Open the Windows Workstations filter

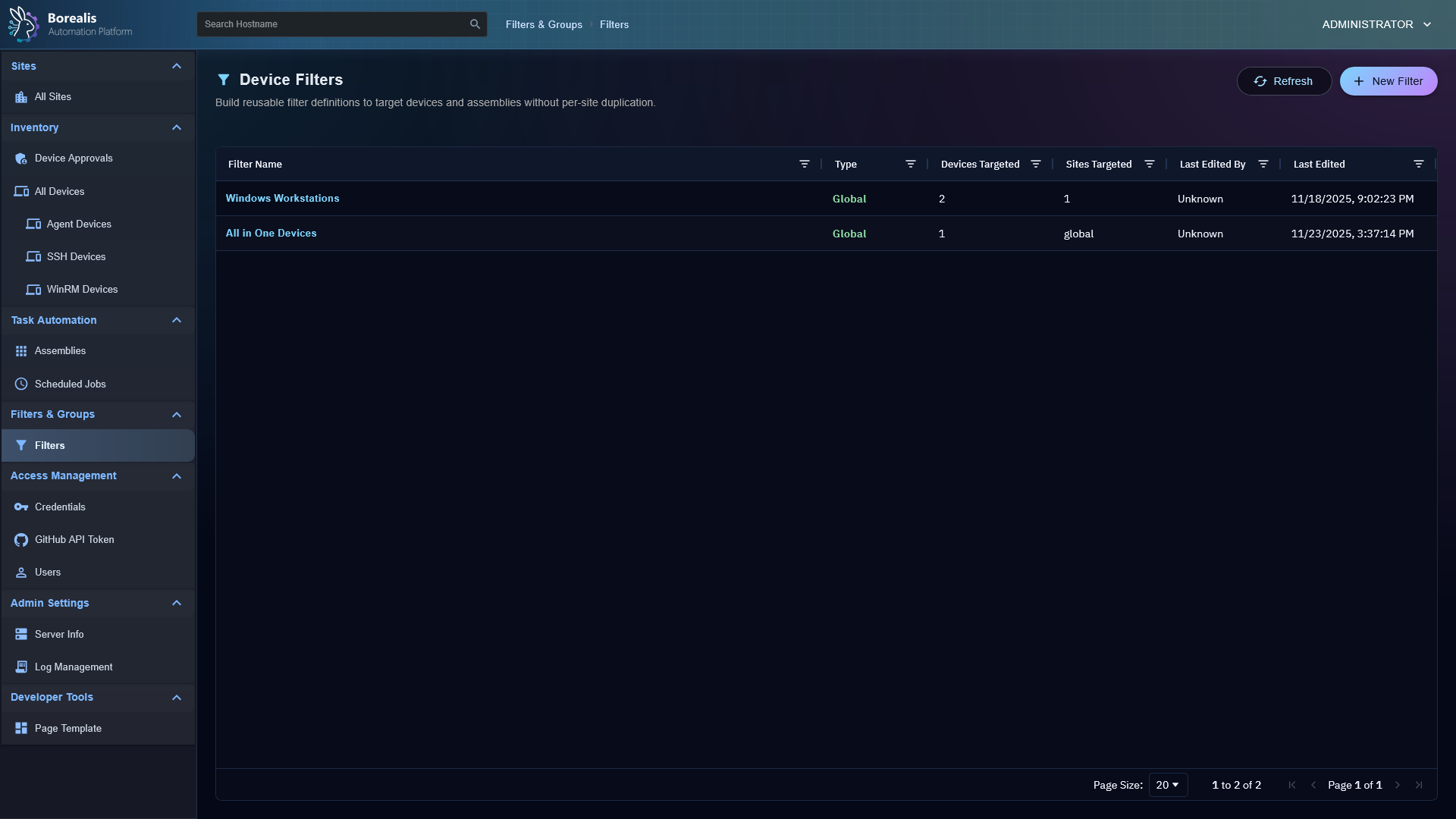coord(282,198)
